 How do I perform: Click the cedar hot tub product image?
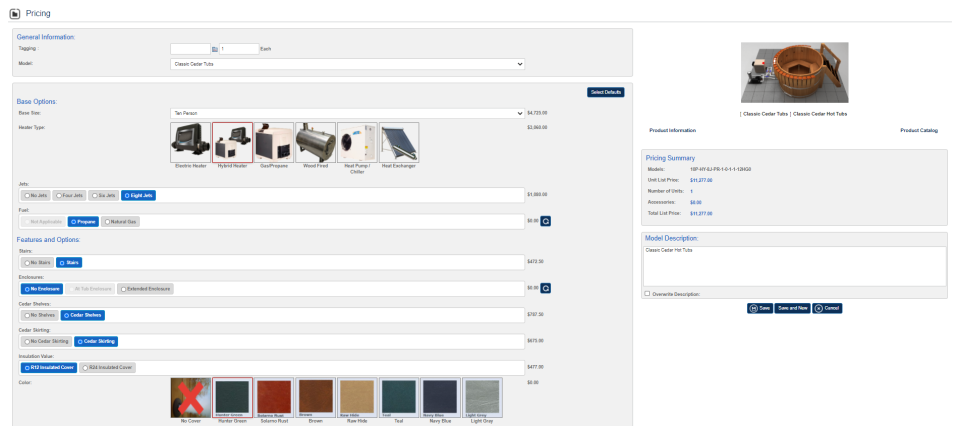795,72
